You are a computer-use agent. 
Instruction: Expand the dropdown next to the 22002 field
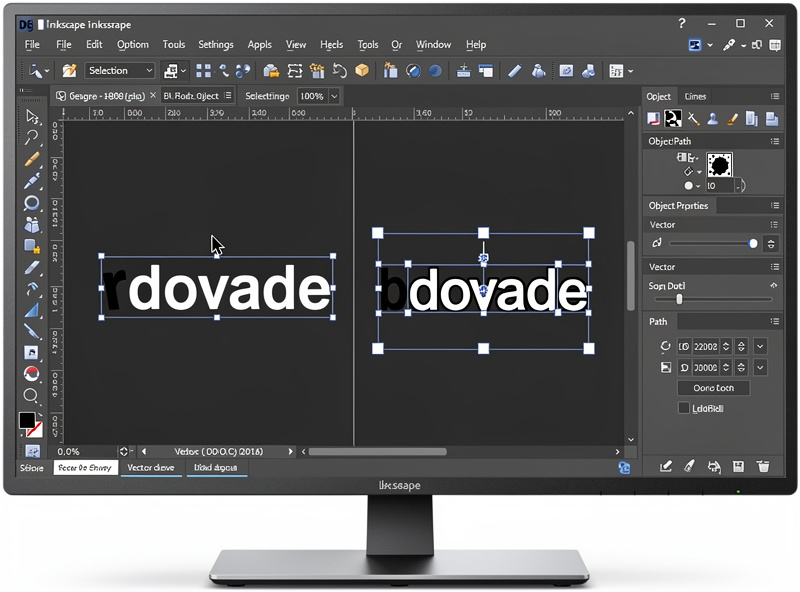point(760,347)
